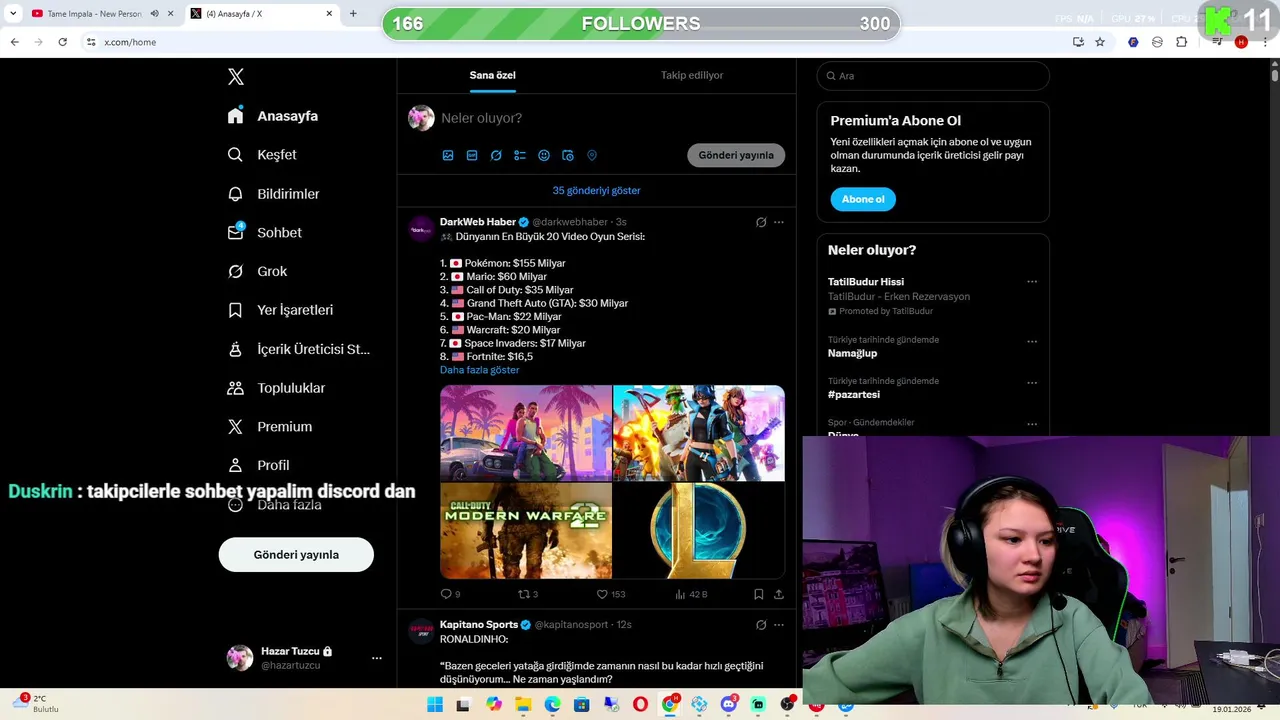Switch to Sana özel tab
Image resolution: width=1280 pixels, height=720 pixels.
click(493, 75)
